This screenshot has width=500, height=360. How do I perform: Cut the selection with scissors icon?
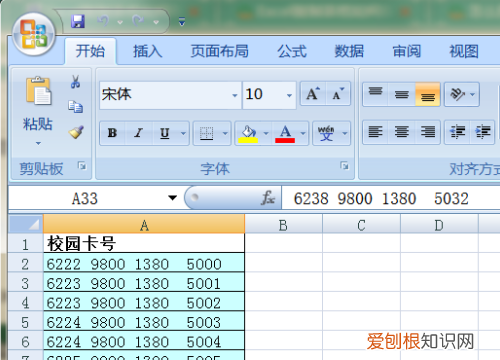[75, 82]
